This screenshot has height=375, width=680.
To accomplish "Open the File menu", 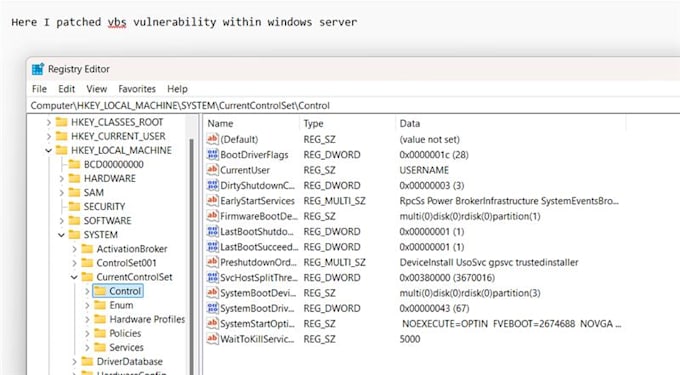I will click(39, 89).
